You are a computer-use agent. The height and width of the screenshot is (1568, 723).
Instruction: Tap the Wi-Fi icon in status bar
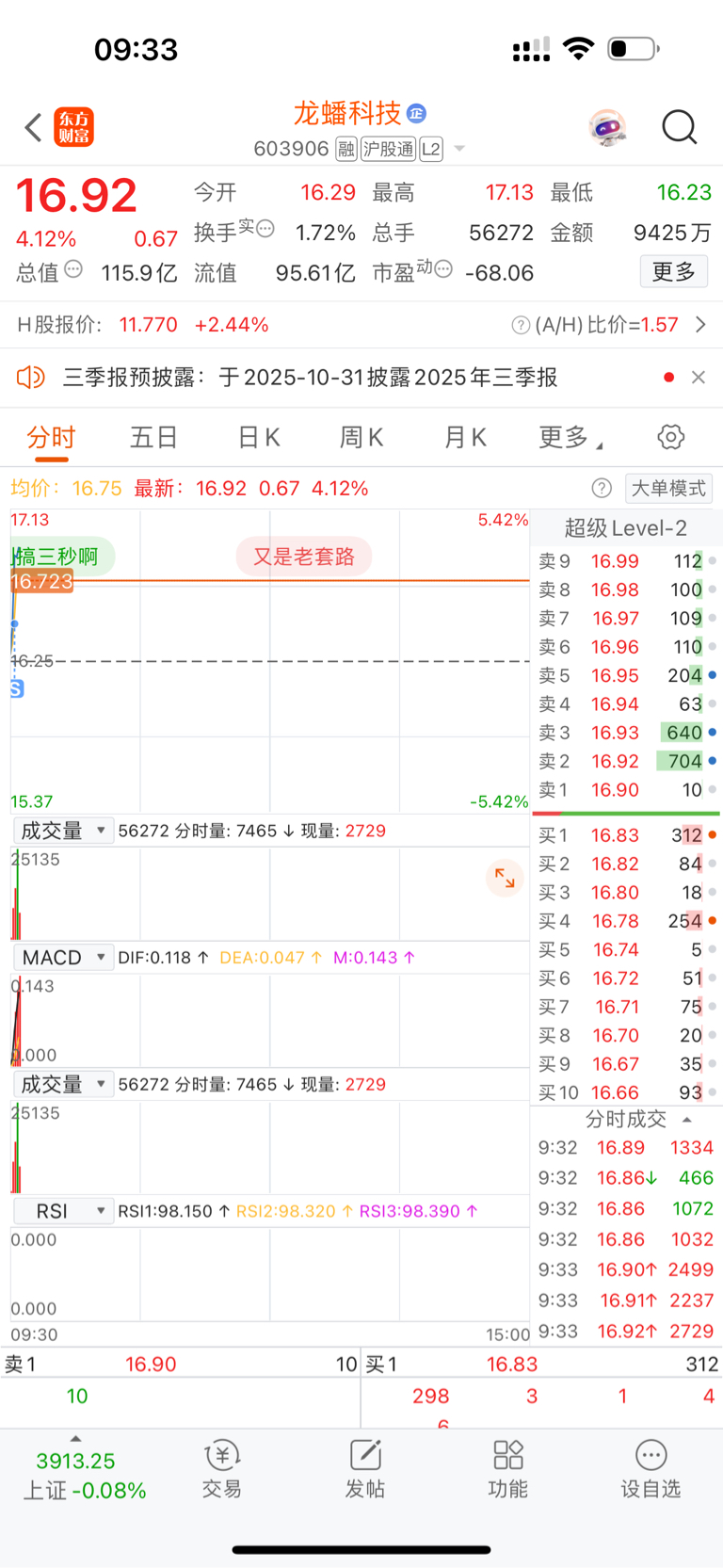(x=578, y=48)
